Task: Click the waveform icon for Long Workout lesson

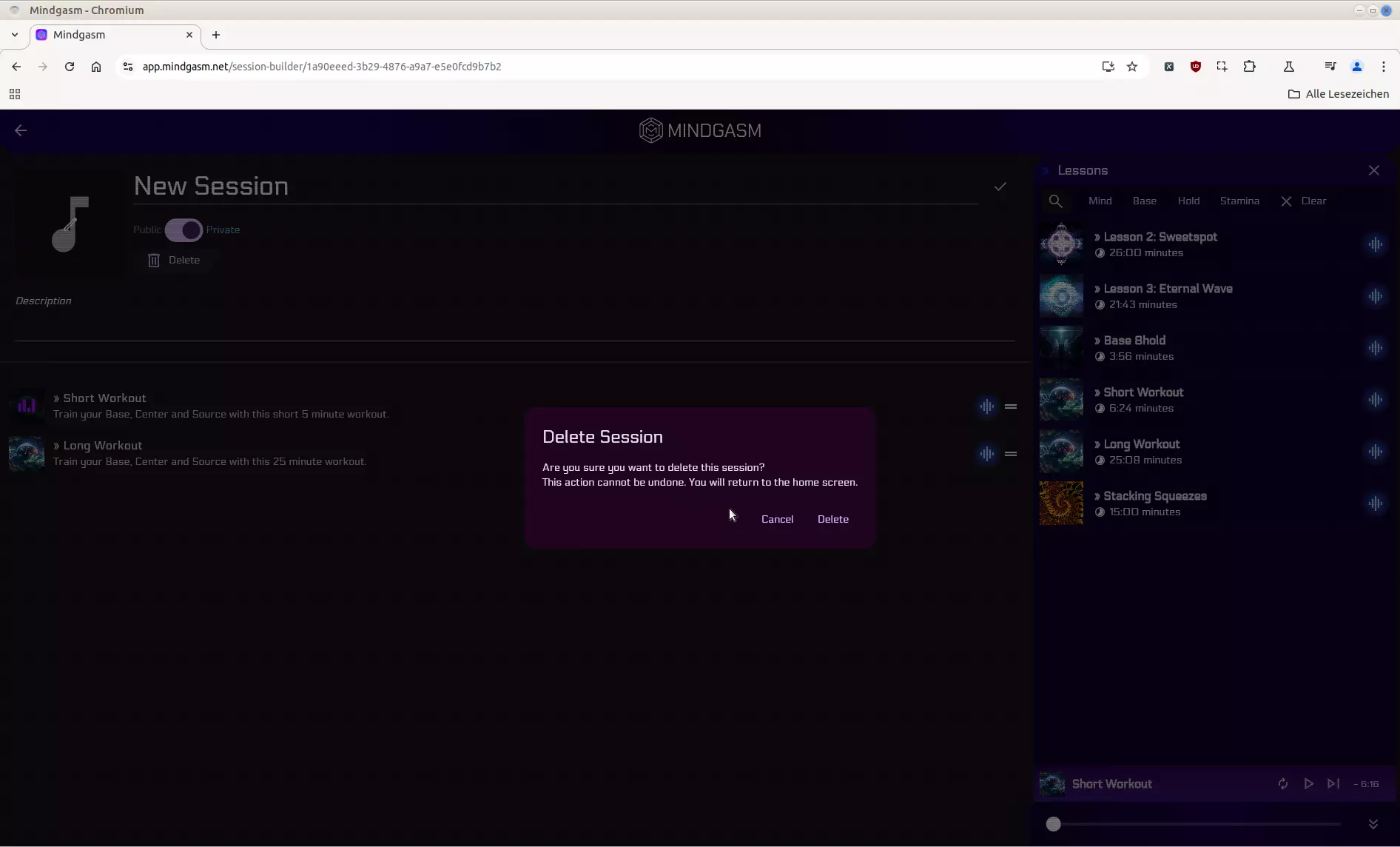Action: pyautogui.click(x=1375, y=452)
